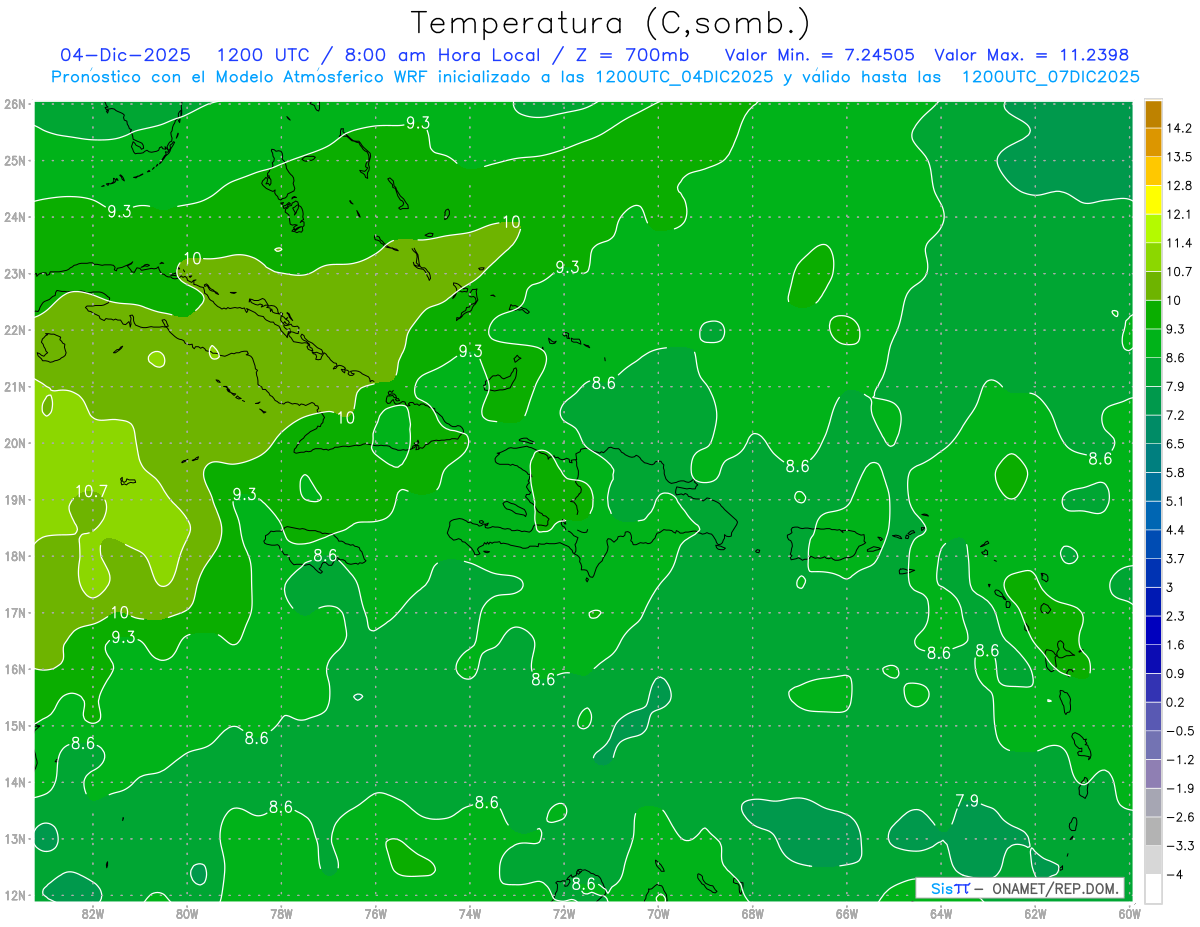Click the "14N" latitude label
Viewport: 1200px width, 927px height.
(14, 782)
